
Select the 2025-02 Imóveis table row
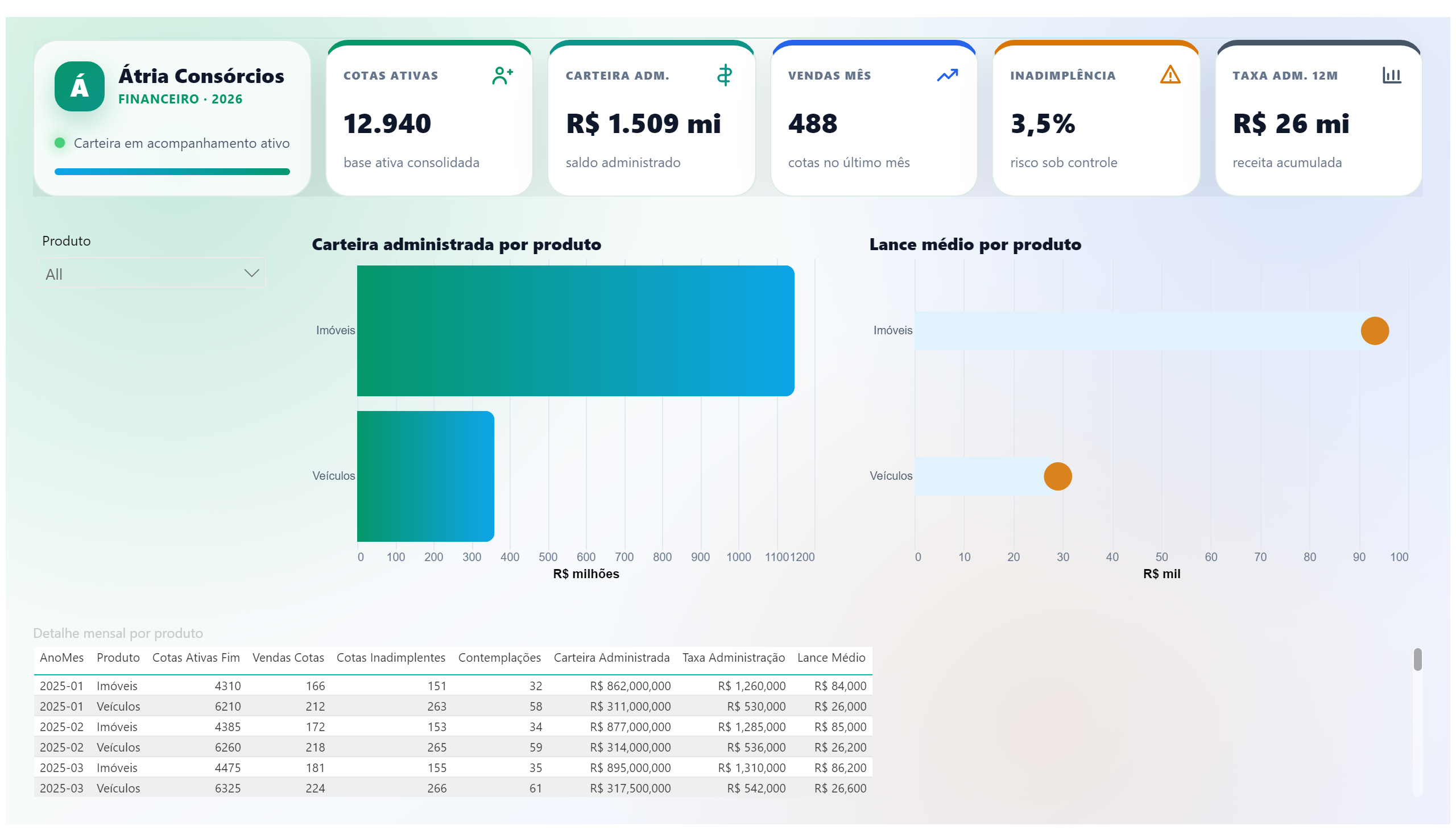[453, 727]
